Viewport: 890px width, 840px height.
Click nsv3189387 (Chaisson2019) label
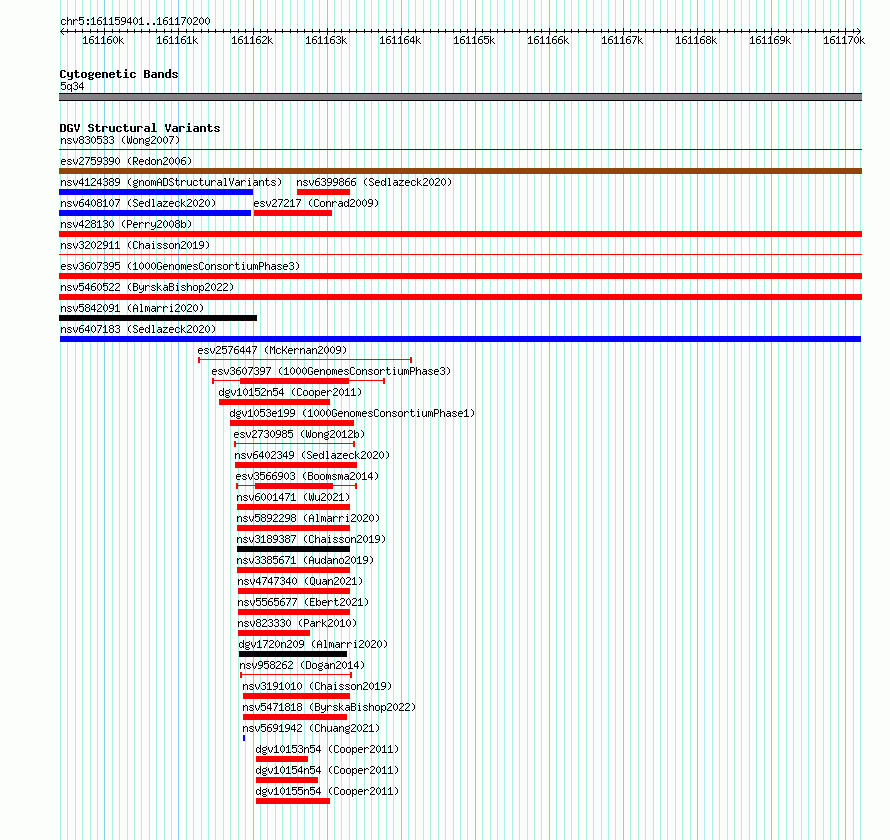(311, 539)
